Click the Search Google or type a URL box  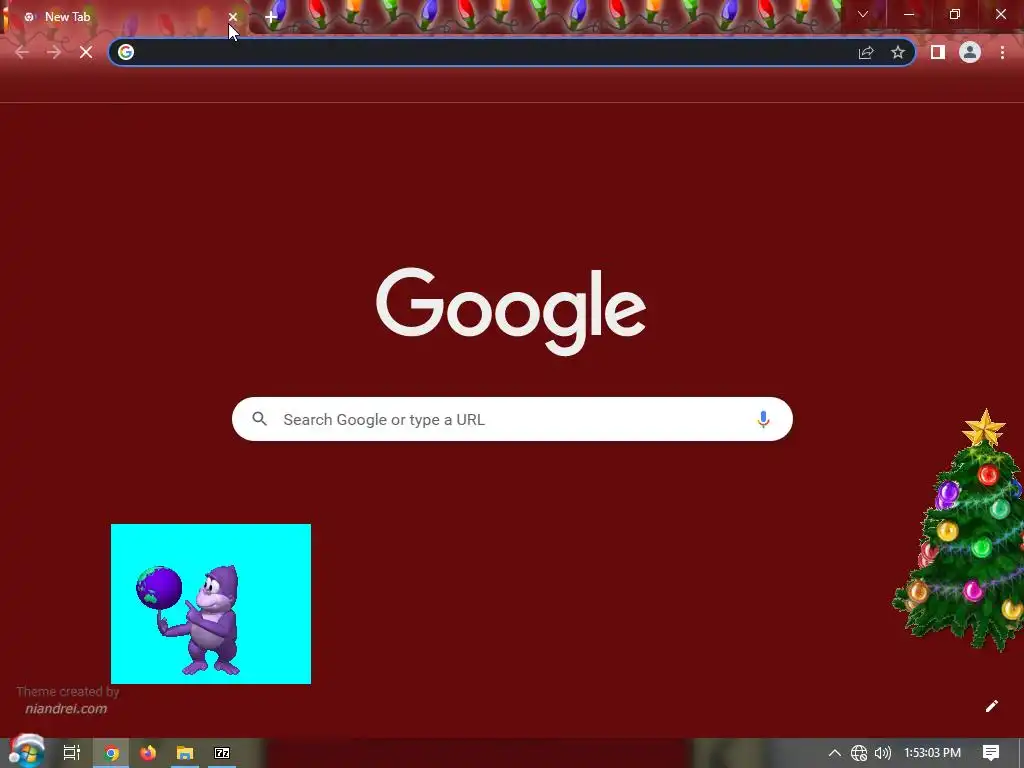[512, 419]
